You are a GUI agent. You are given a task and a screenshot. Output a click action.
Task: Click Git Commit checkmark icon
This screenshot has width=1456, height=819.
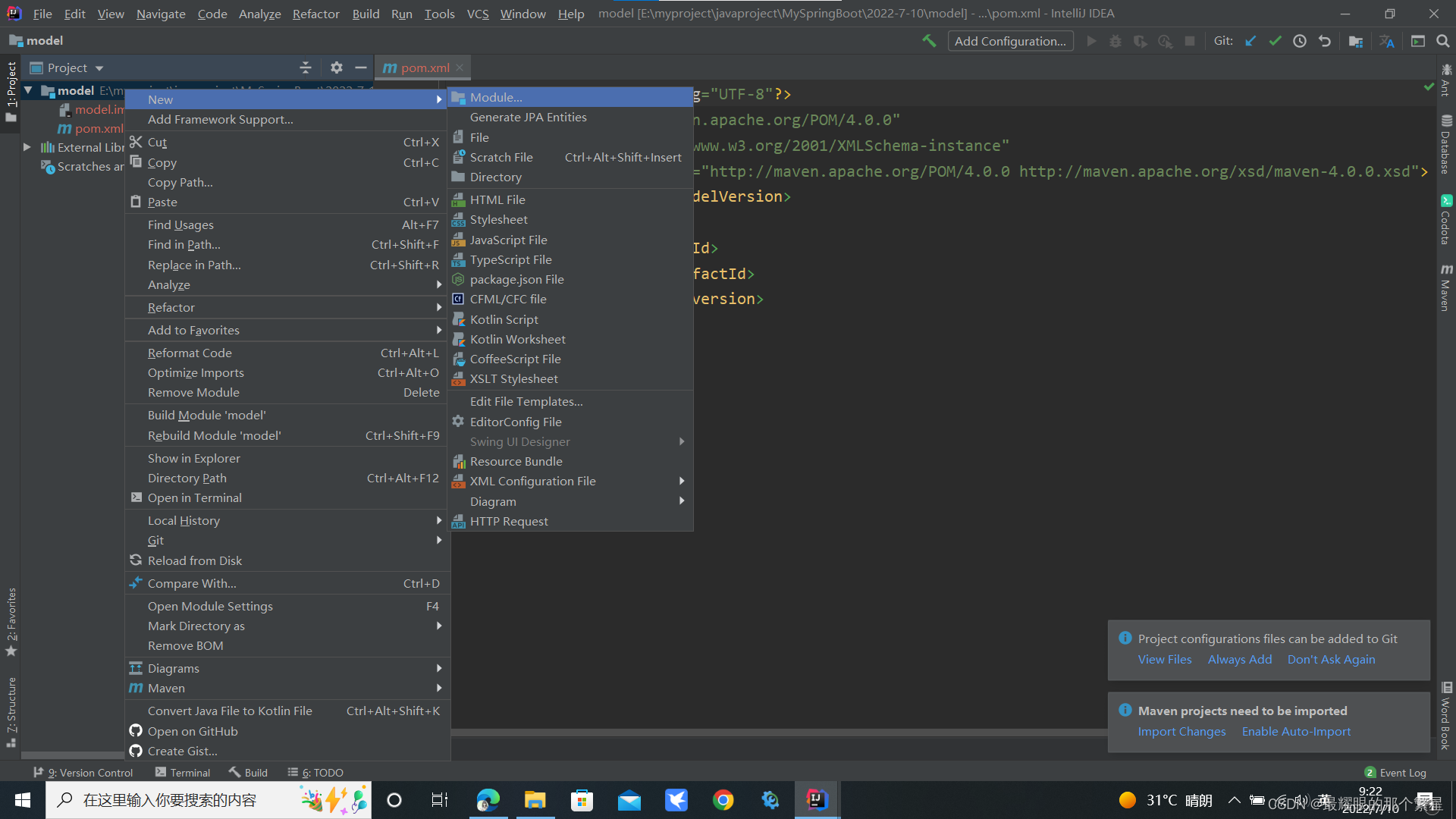tap(1275, 41)
